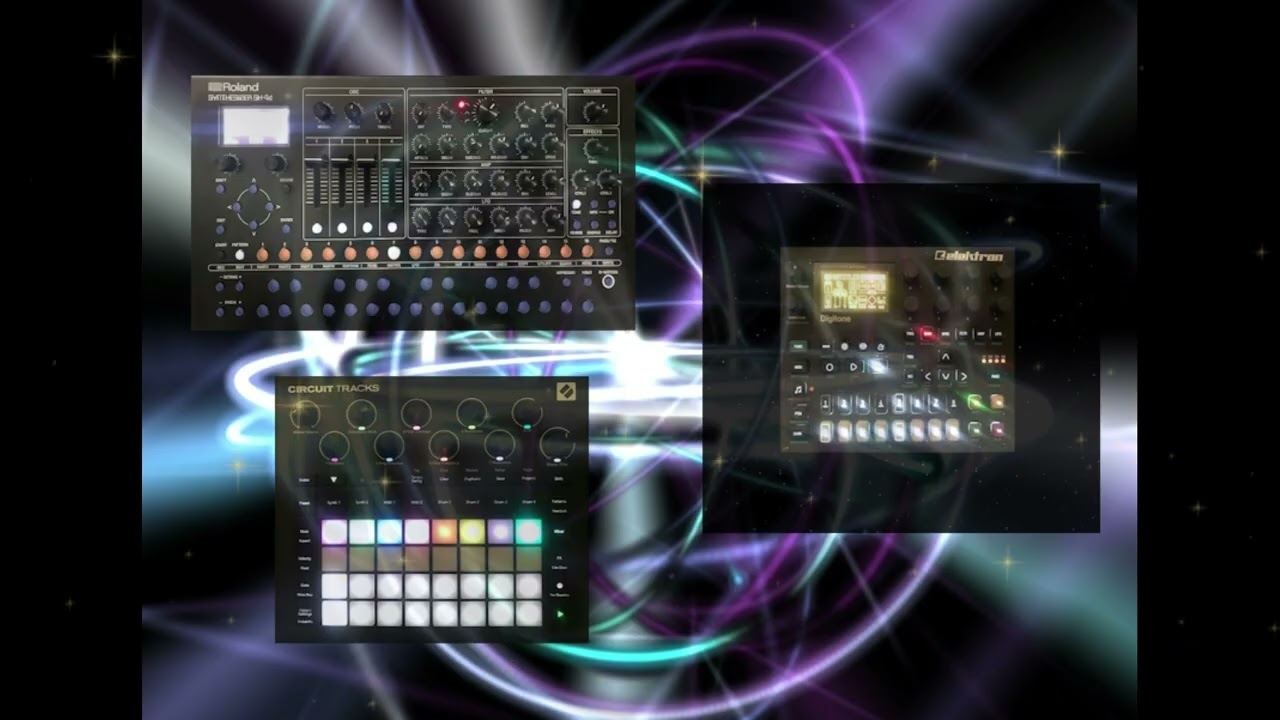Tap the cyan-glowing pad on Circuit Tracks
Screen dimensions: 1280x720
(x=390, y=532)
